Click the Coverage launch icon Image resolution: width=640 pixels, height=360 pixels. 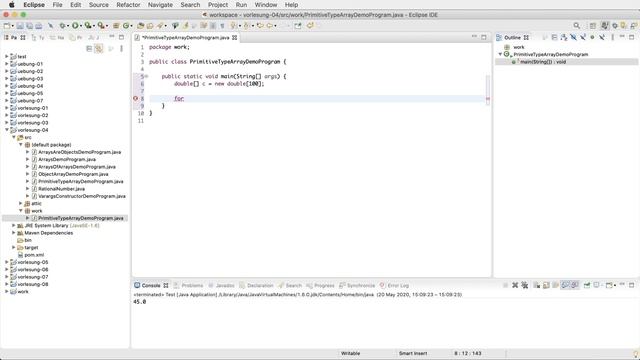pos(88,26)
